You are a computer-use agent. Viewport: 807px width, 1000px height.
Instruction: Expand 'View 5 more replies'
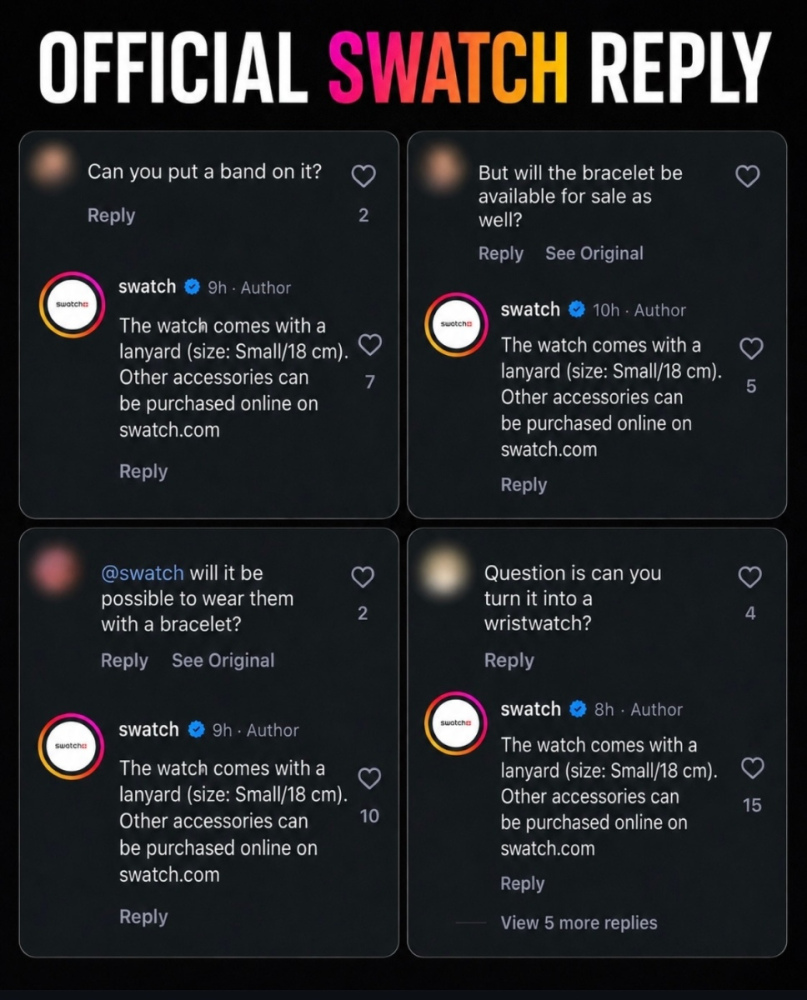click(x=579, y=923)
